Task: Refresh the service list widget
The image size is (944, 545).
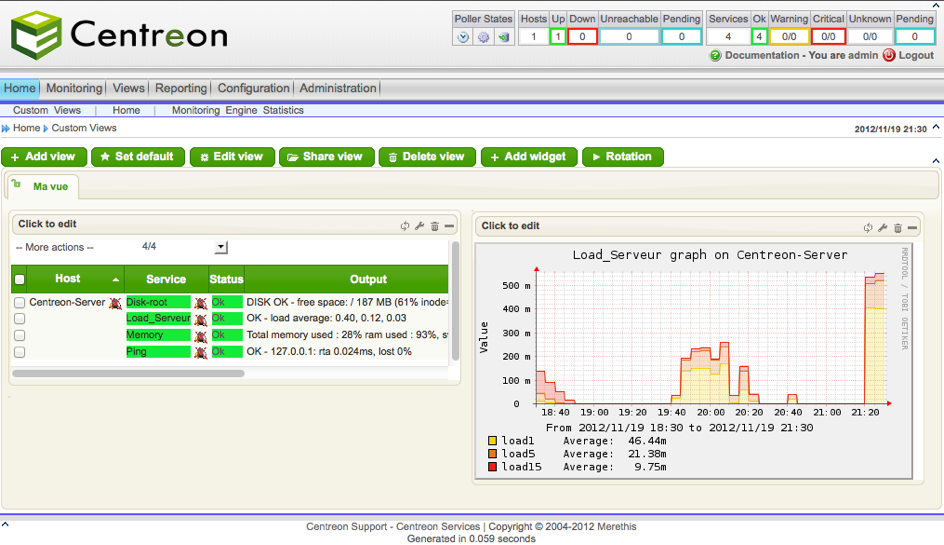Action: point(405,226)
